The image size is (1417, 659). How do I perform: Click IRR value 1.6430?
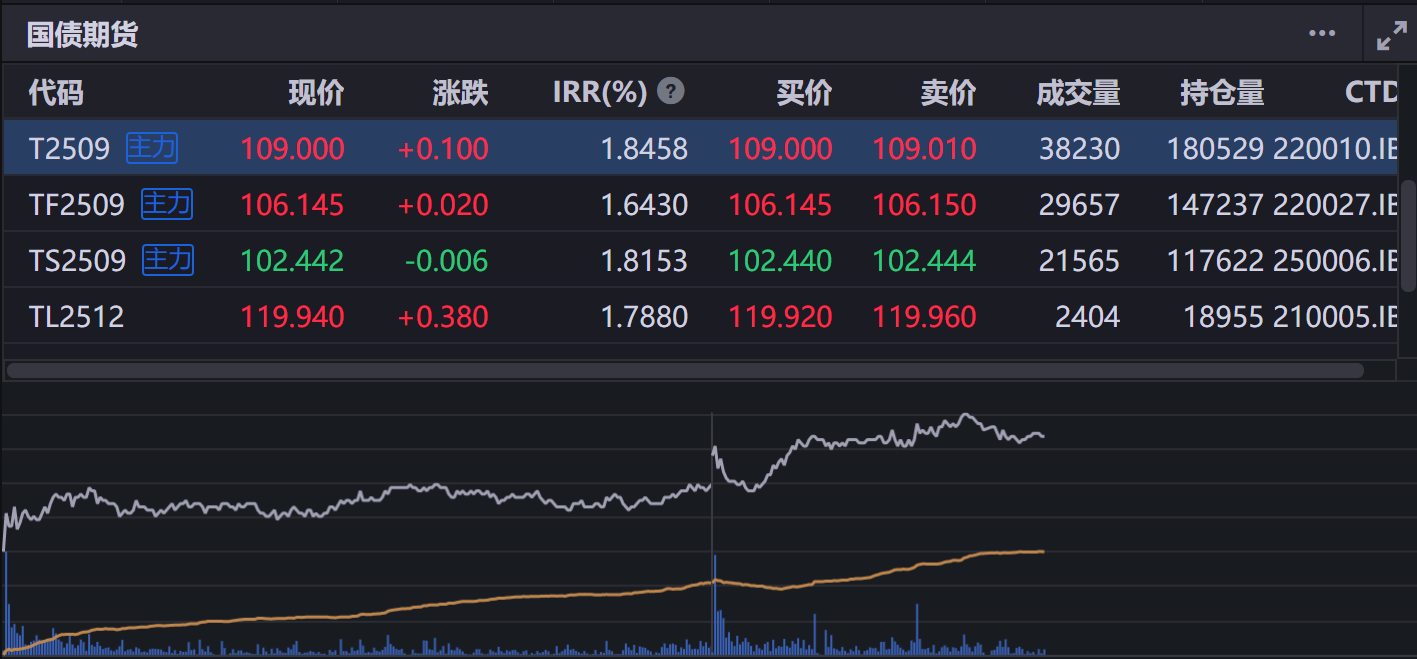point(644,206)
